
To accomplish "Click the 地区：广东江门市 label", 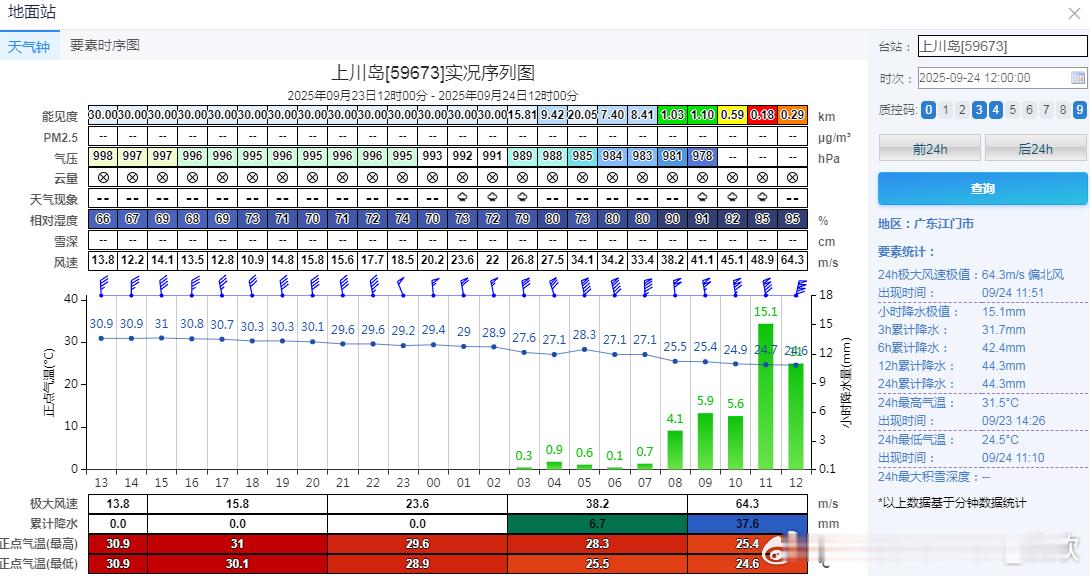I will [925, 224].
